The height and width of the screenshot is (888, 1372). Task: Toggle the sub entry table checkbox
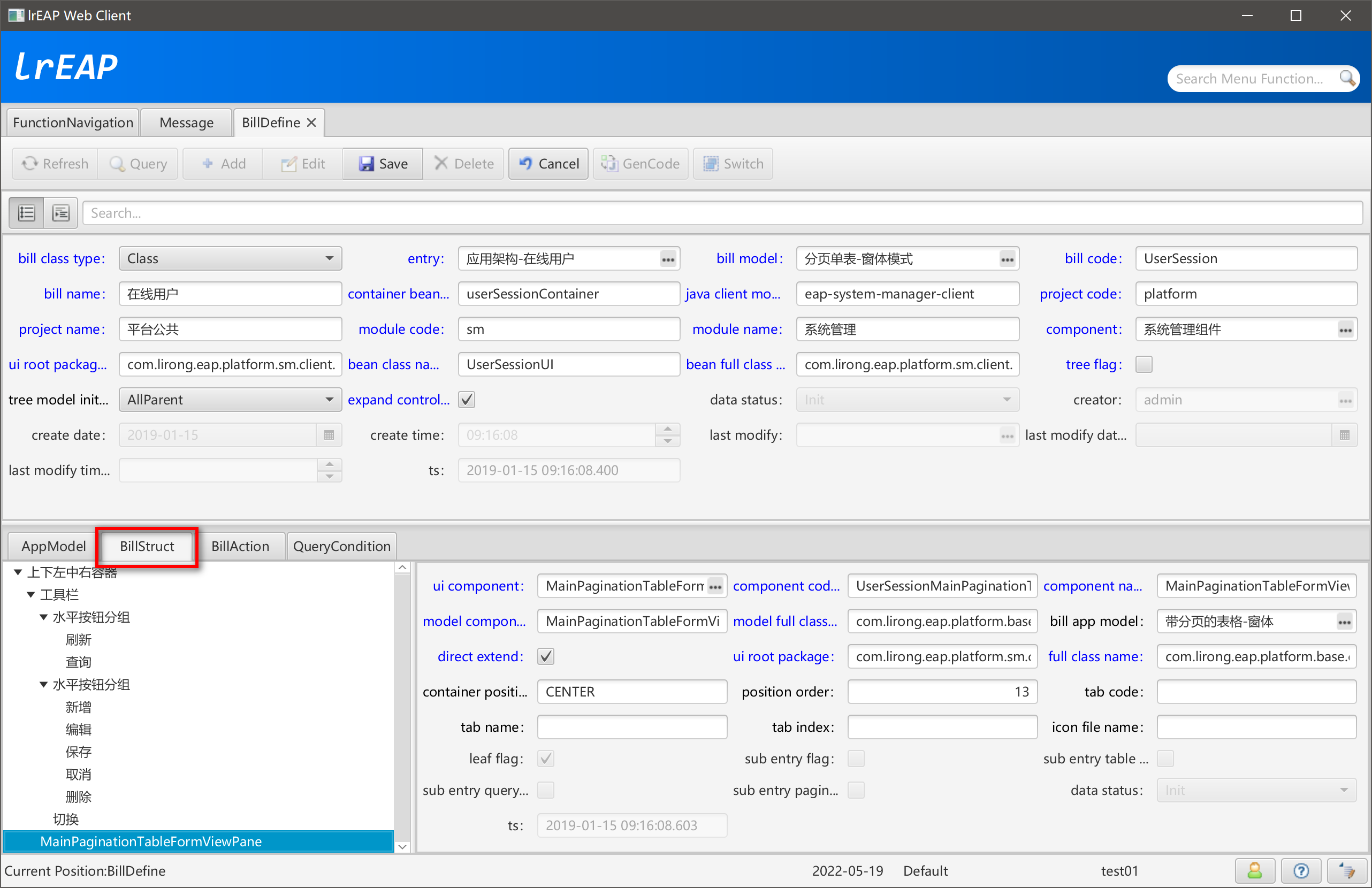tap(1165, 759)
